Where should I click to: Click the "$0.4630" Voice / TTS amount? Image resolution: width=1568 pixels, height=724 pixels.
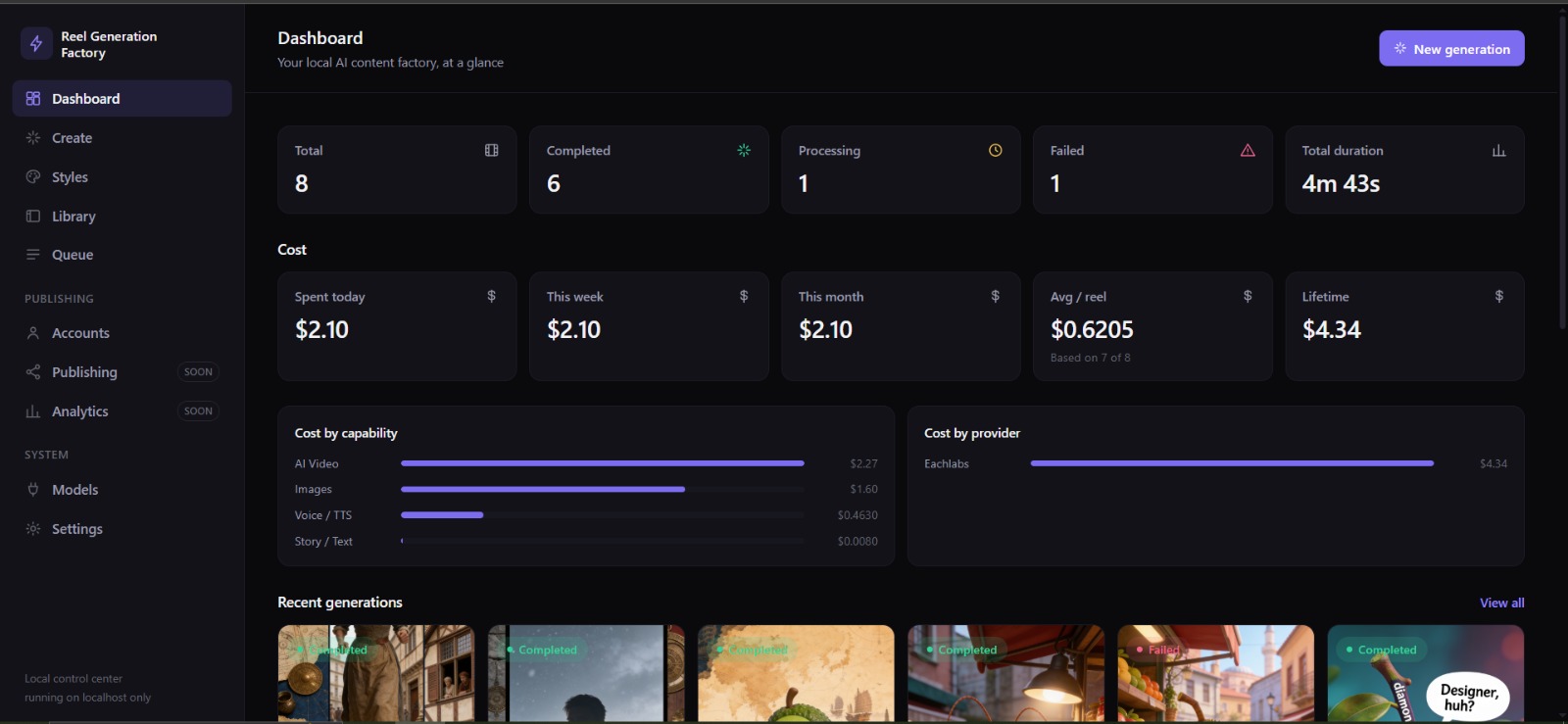click(x=857, y=515)
